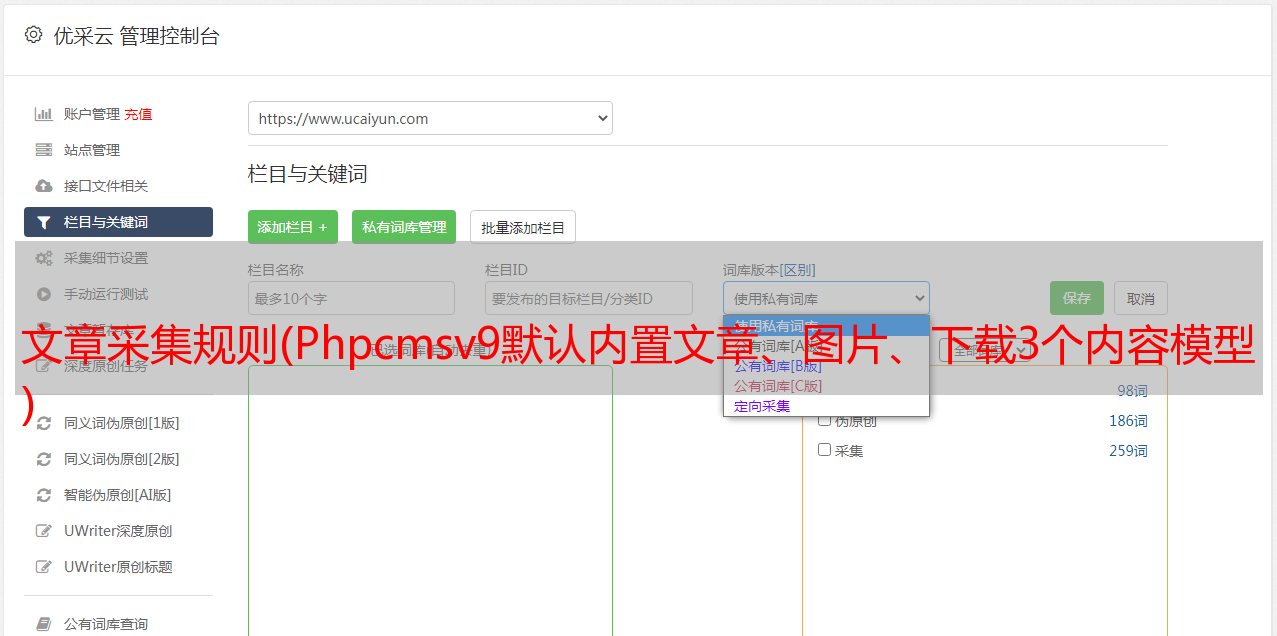Click the refresh icon for 同义词伪原创[1版]
The height and width of the screenshot is (636, 1277).
coord(43,423)
